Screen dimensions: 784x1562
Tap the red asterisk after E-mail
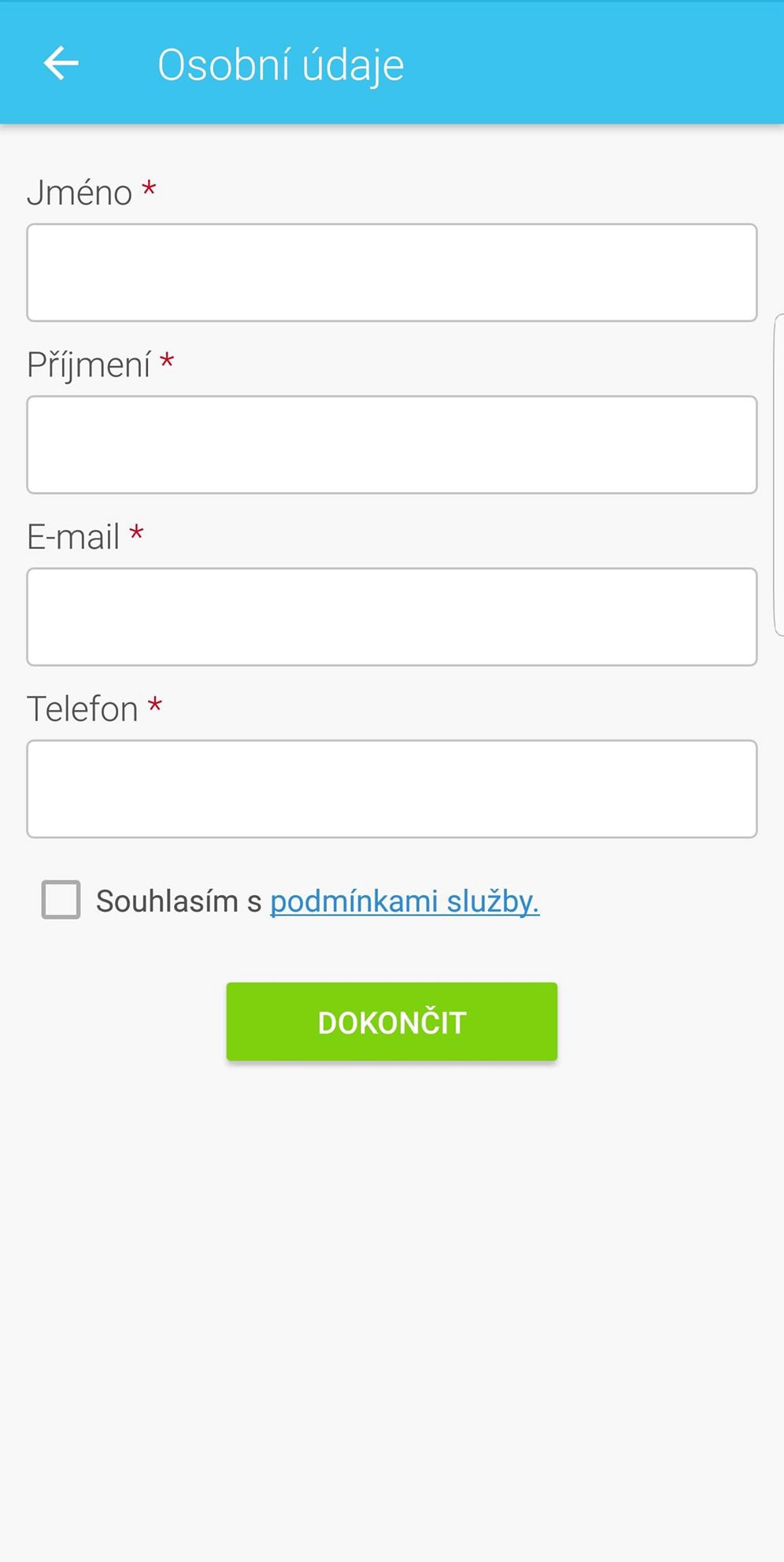137,534
